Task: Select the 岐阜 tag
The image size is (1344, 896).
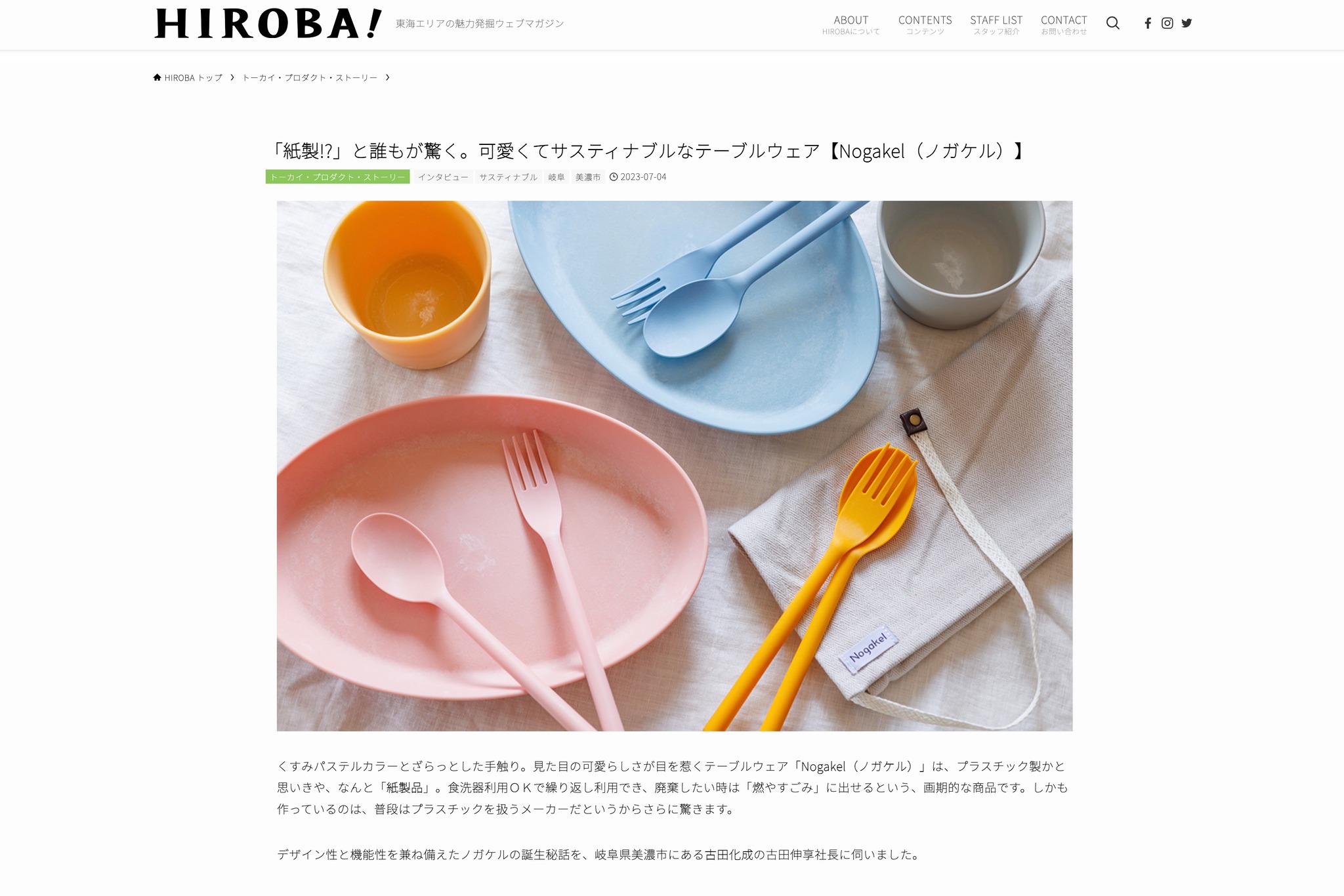Action: click(556, 177)
